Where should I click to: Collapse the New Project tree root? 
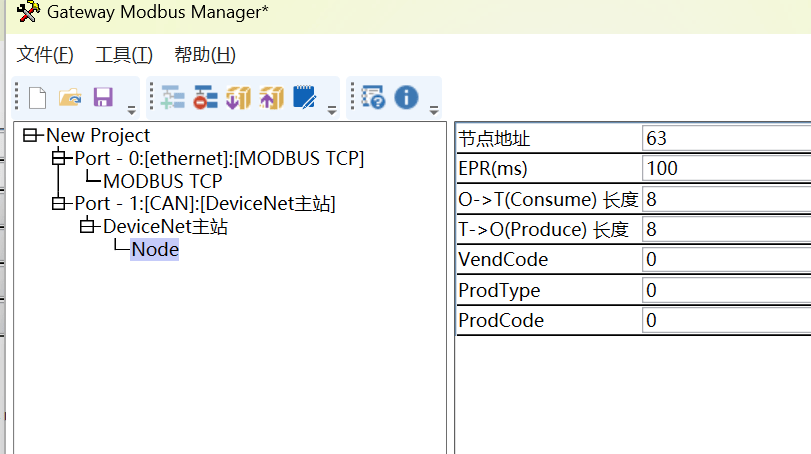point(31,135)
